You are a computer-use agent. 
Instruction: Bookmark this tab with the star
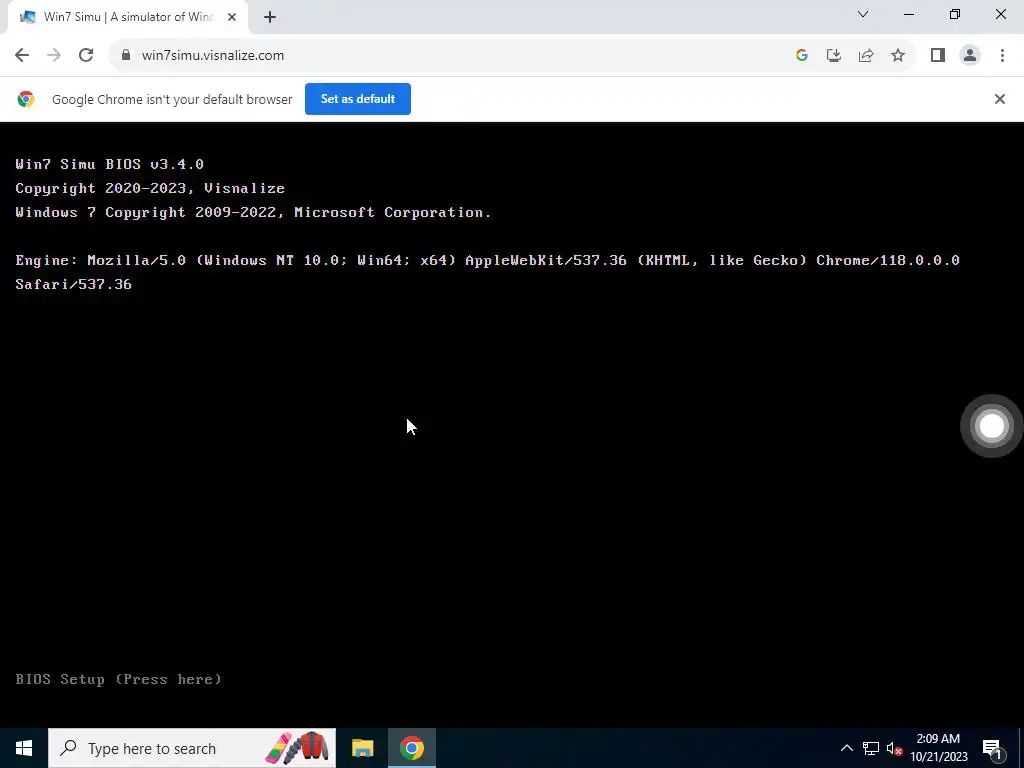click(x=898, y=56)
